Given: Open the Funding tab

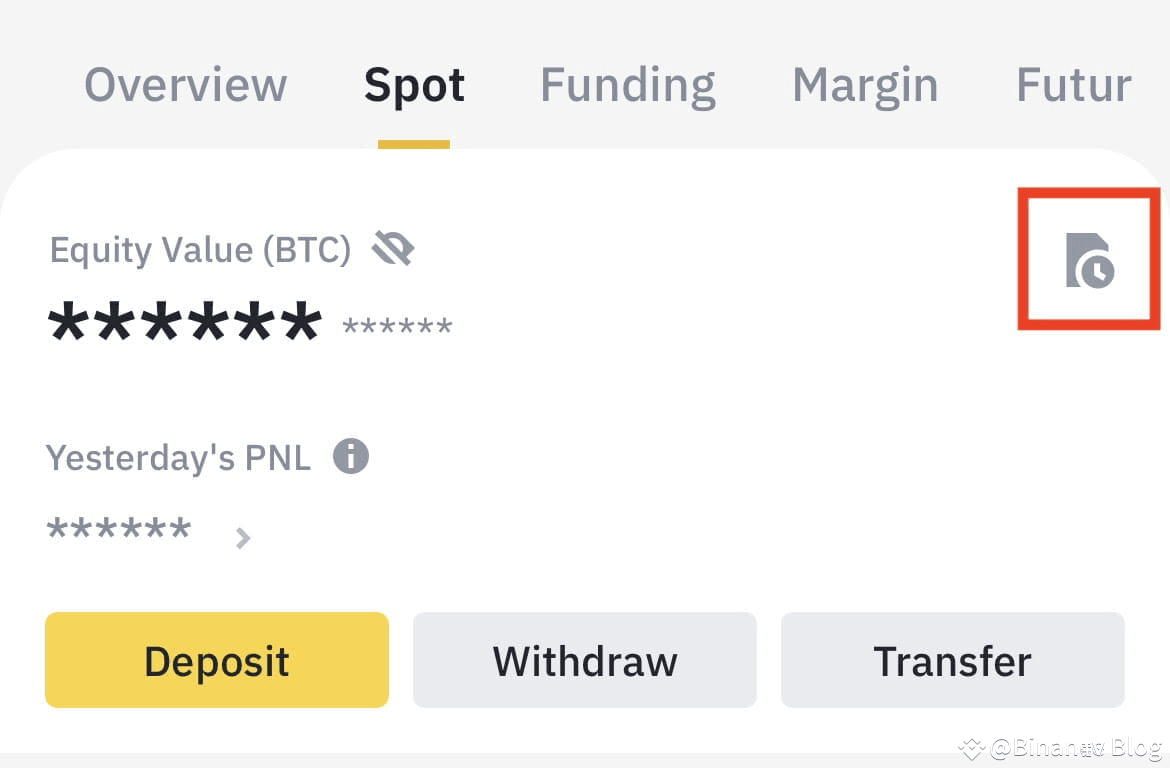Looking at the screenshot, I should [628, 87].
